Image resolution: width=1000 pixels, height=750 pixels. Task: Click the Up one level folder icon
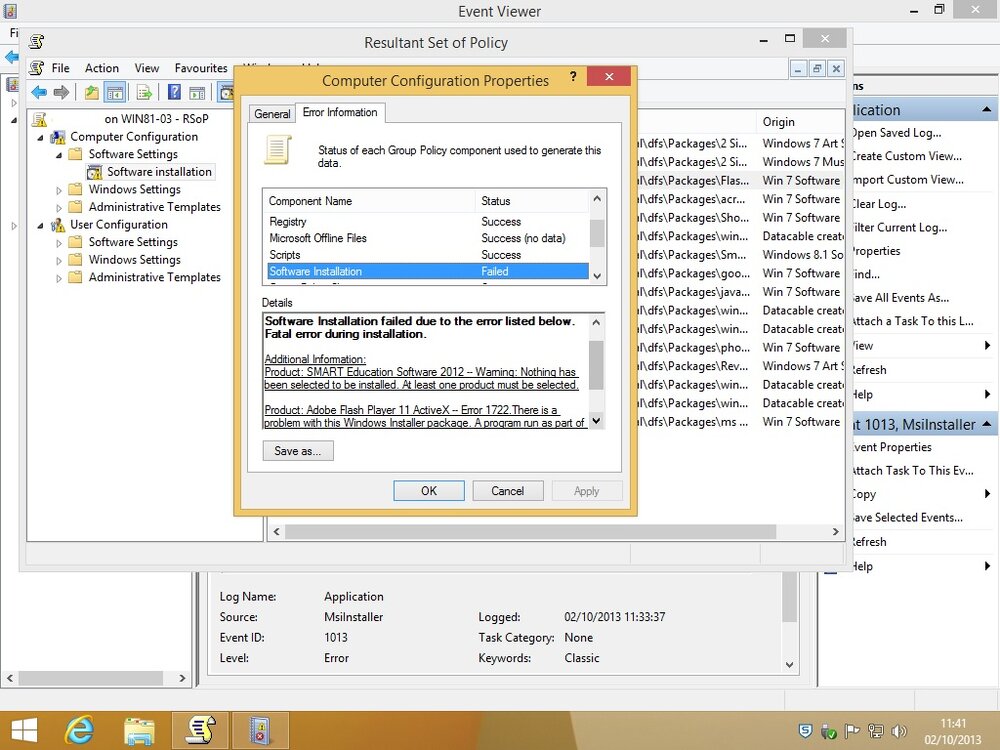click(x=92, y=93)
